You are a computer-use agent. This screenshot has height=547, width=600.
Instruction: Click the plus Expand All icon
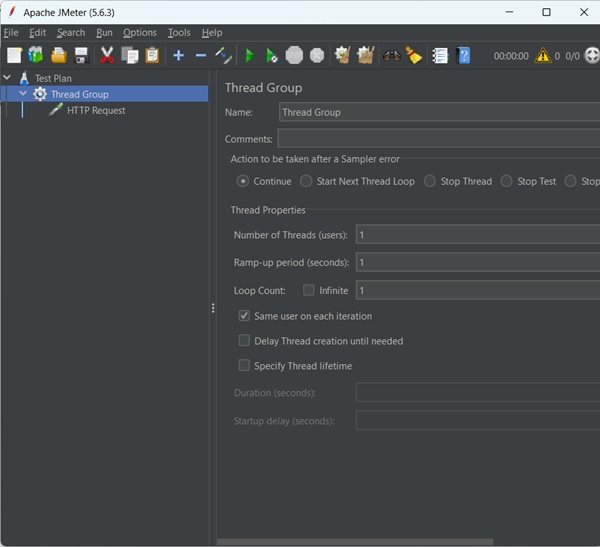pyautogui.click(x=179, y=55)
